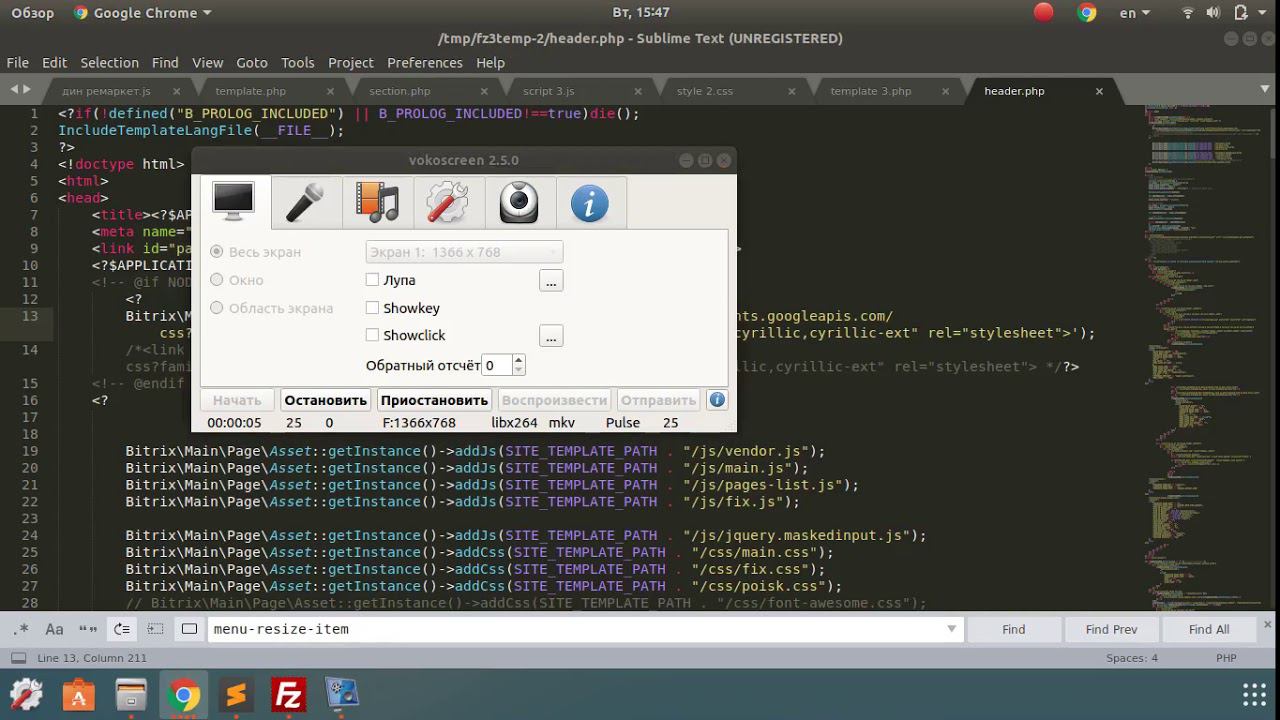Open the Экран 1: 1366 x 768 dropdown
Image resolution: width=1280 pixels, height=720 pixels.
pos(464,252)
